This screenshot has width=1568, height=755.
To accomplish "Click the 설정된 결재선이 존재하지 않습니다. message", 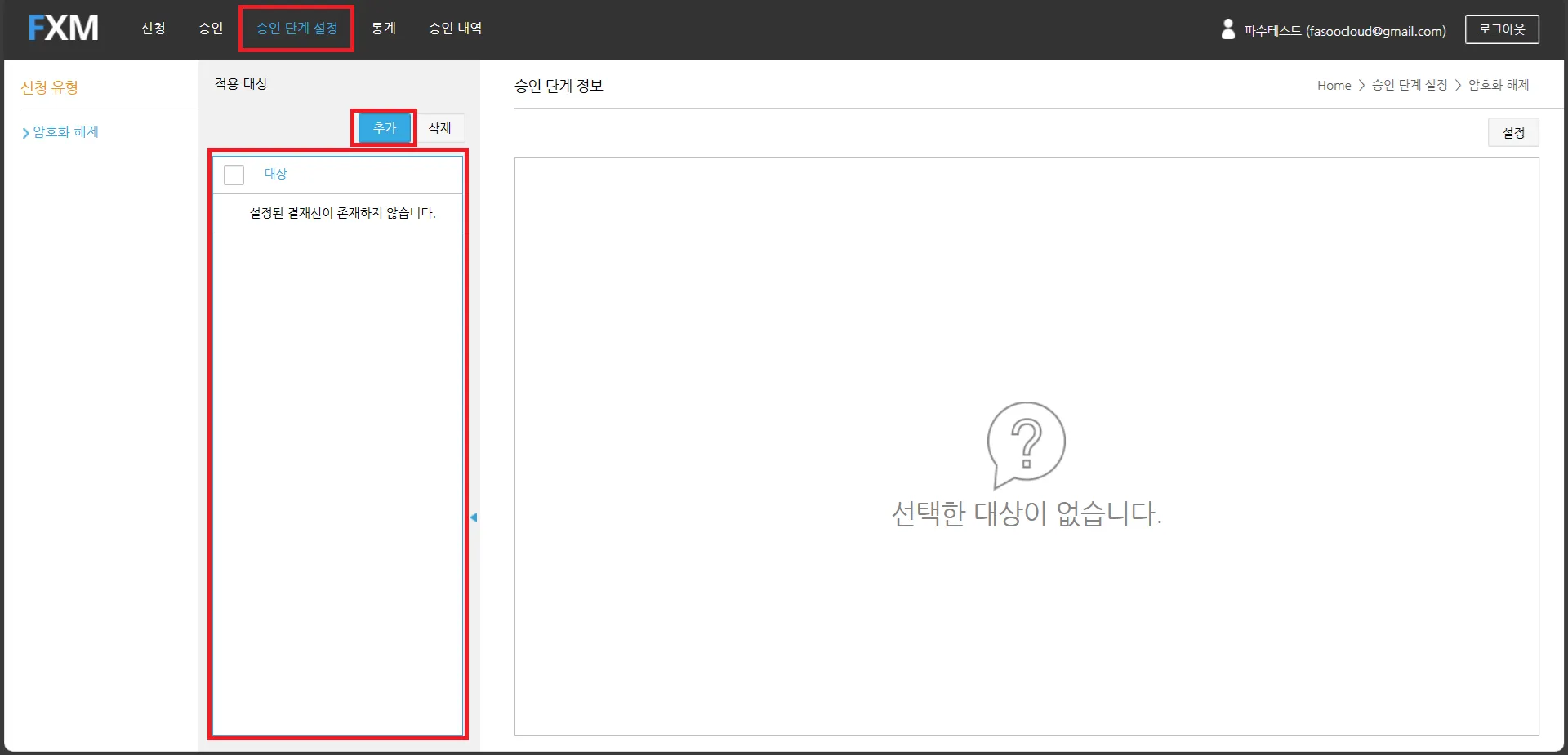I will click(x=343, y=213).
